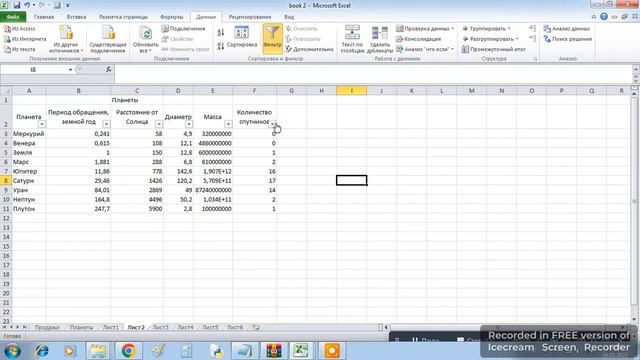The image size is (640, 360).
Task: Click the Excel taskbar icon
Action: click(x=301, y=351)
